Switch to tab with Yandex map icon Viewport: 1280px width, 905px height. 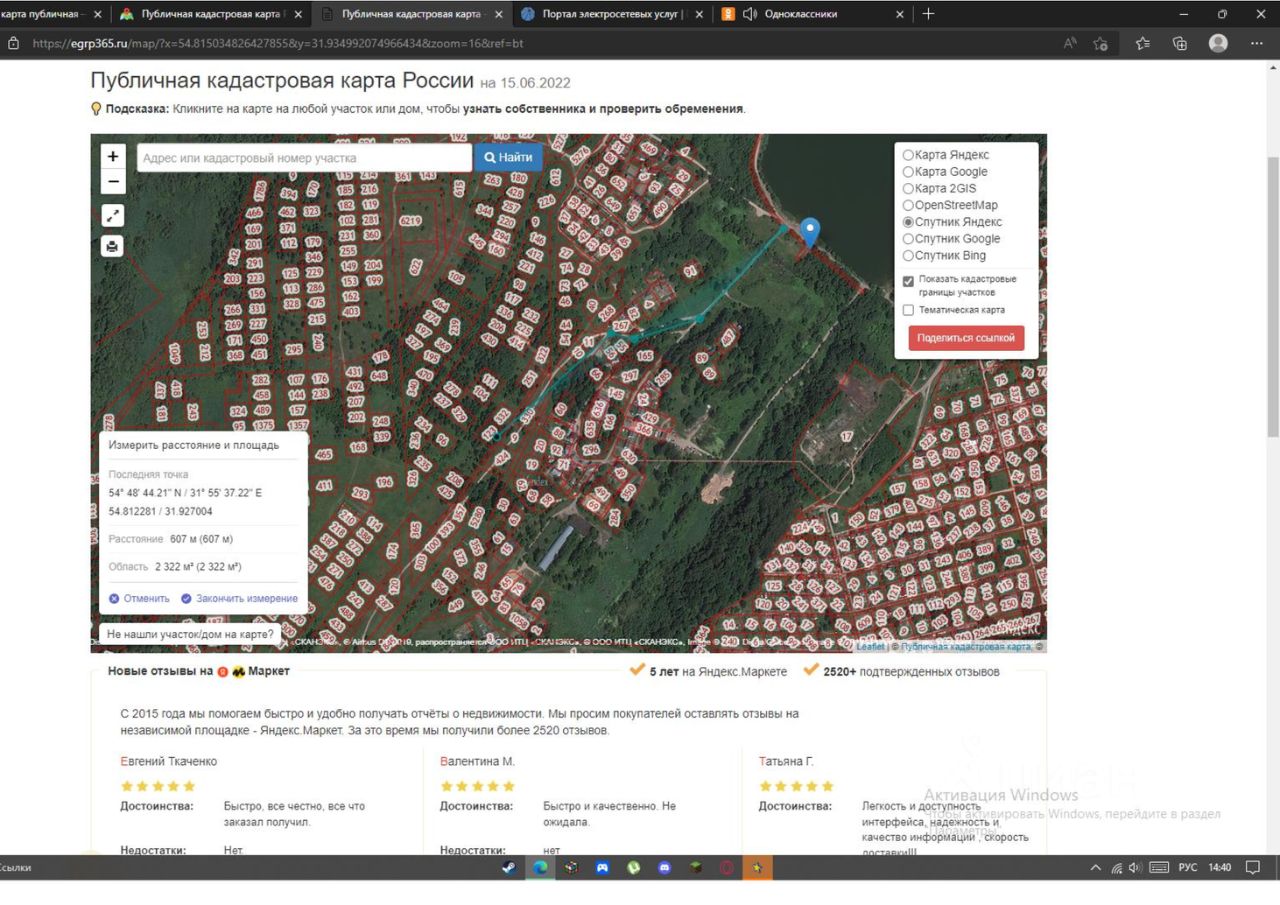[211, 14]
